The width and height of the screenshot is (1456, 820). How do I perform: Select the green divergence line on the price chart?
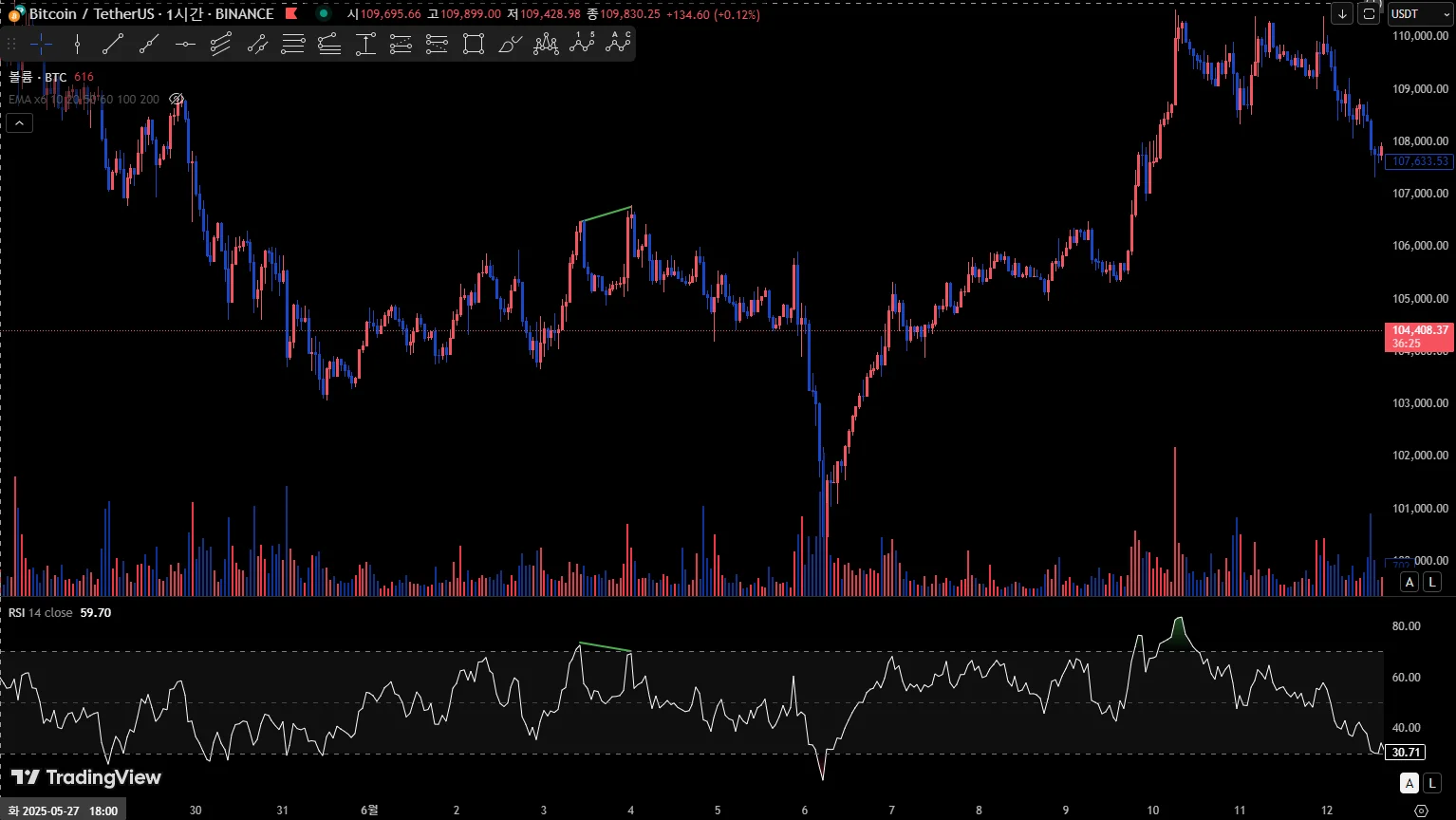click(607, 214)
